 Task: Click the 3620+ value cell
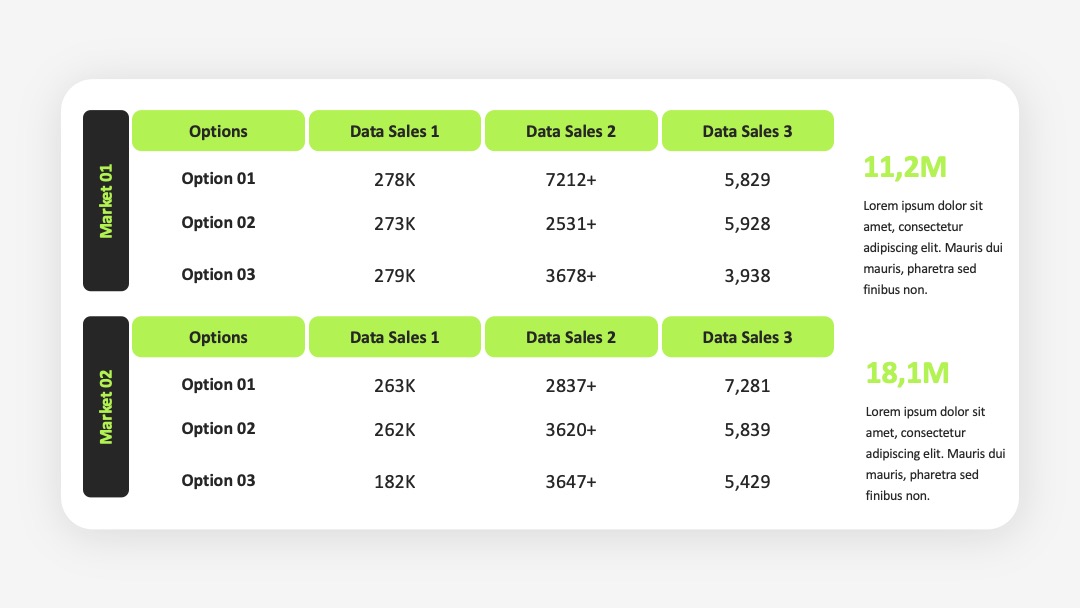(571, 430)
